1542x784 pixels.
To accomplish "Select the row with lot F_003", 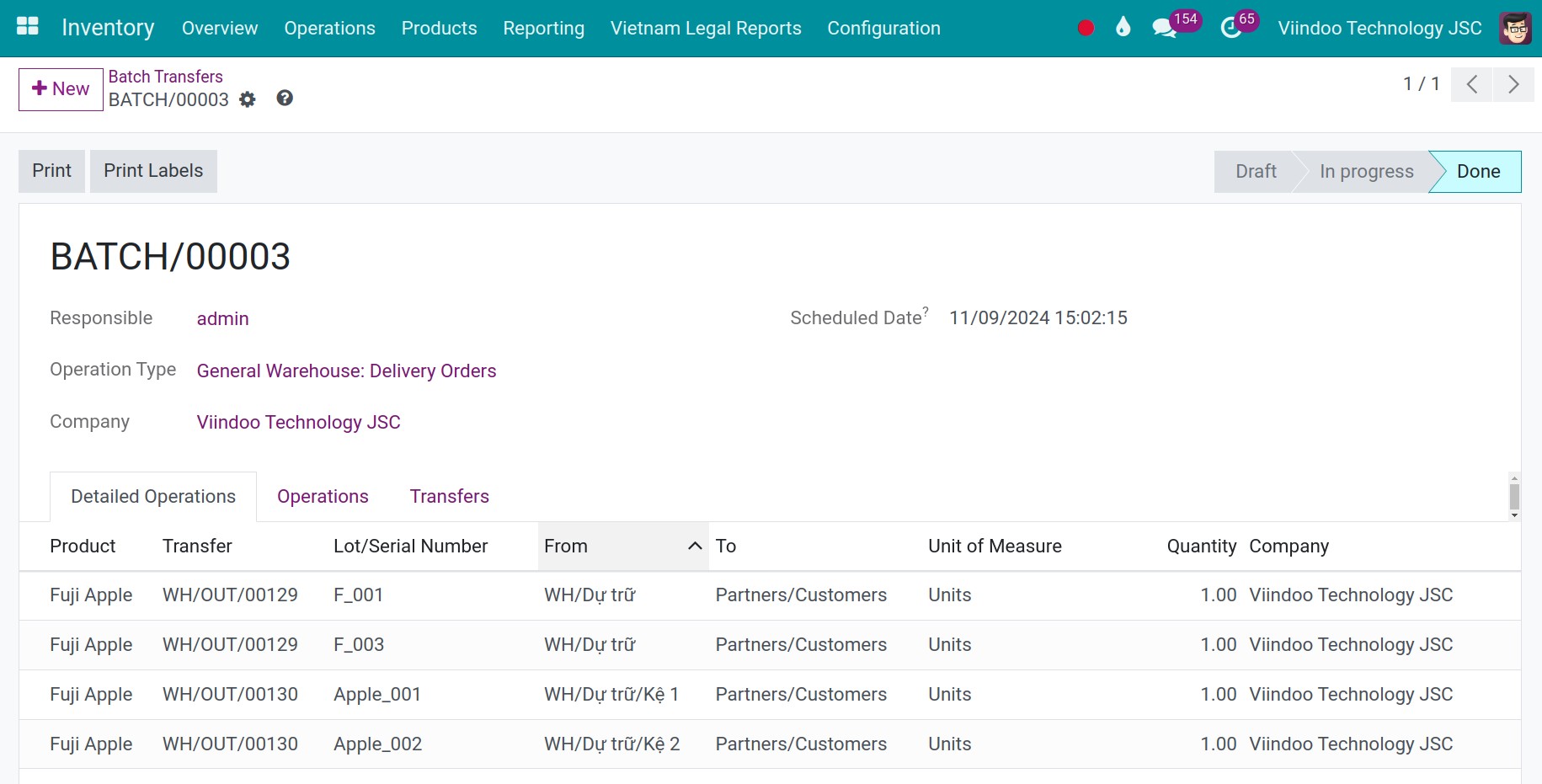I will tap(770, 645).
